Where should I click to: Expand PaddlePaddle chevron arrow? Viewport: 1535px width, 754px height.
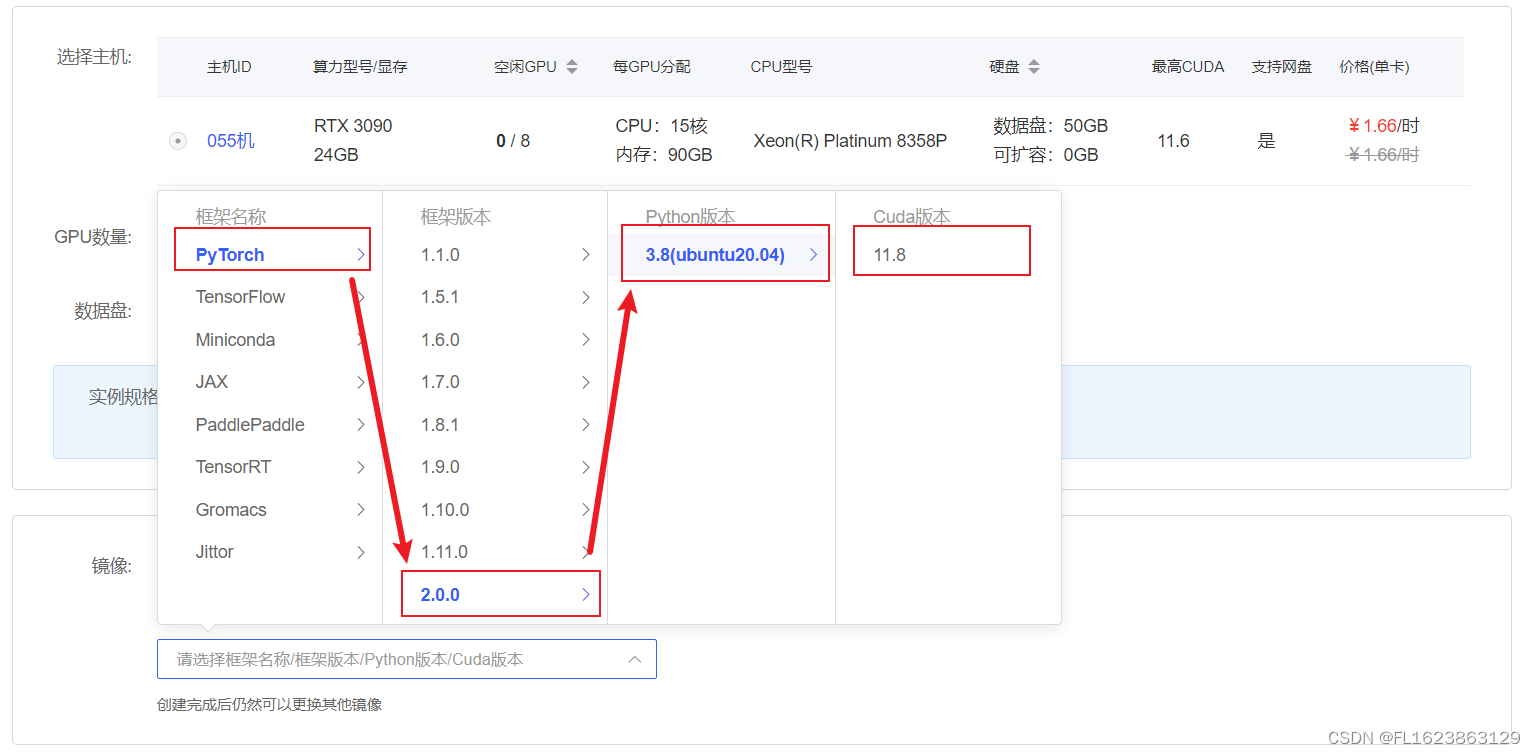(360, 425)
